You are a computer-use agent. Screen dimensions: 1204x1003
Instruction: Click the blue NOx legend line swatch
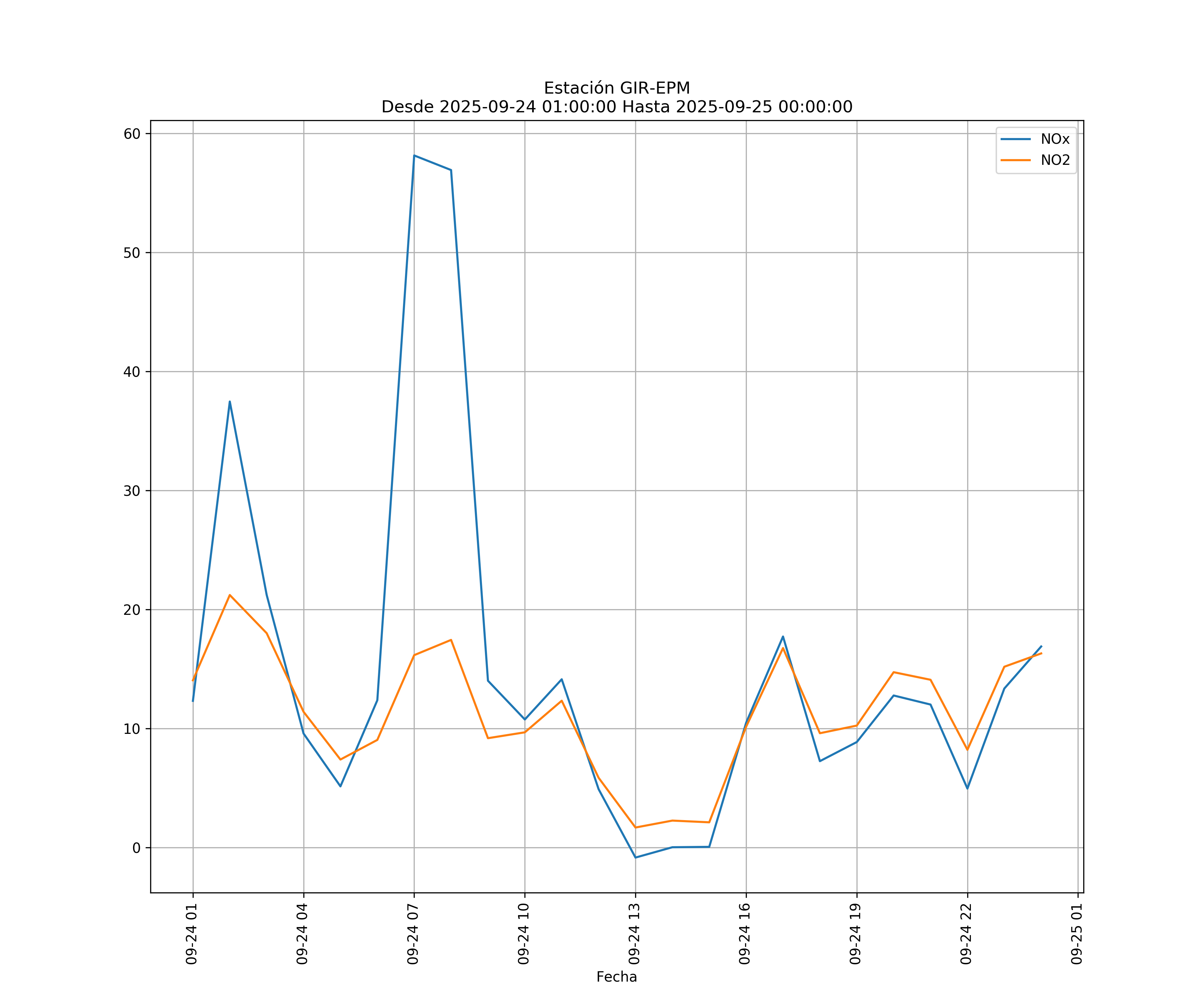coord(1015,139)
